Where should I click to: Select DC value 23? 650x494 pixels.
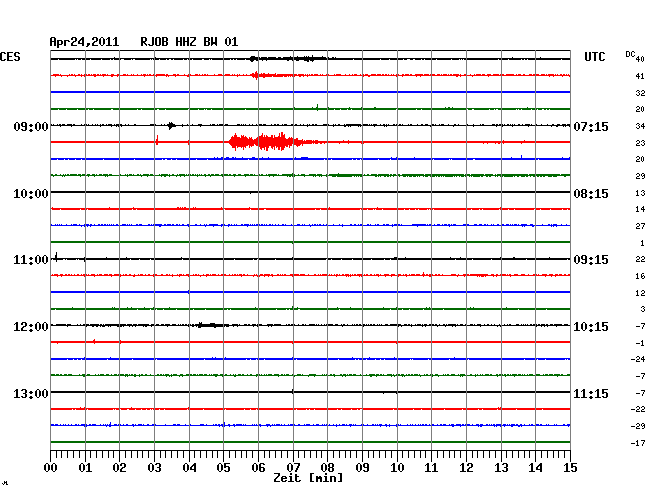(x=640, y=143)
